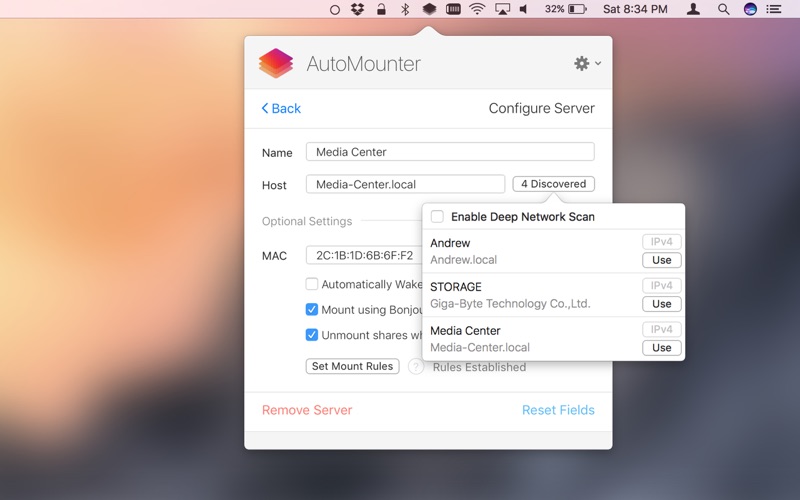800x500 pixels.
Task: Click Use for the STORAGE server
Action: coord(661,304)
